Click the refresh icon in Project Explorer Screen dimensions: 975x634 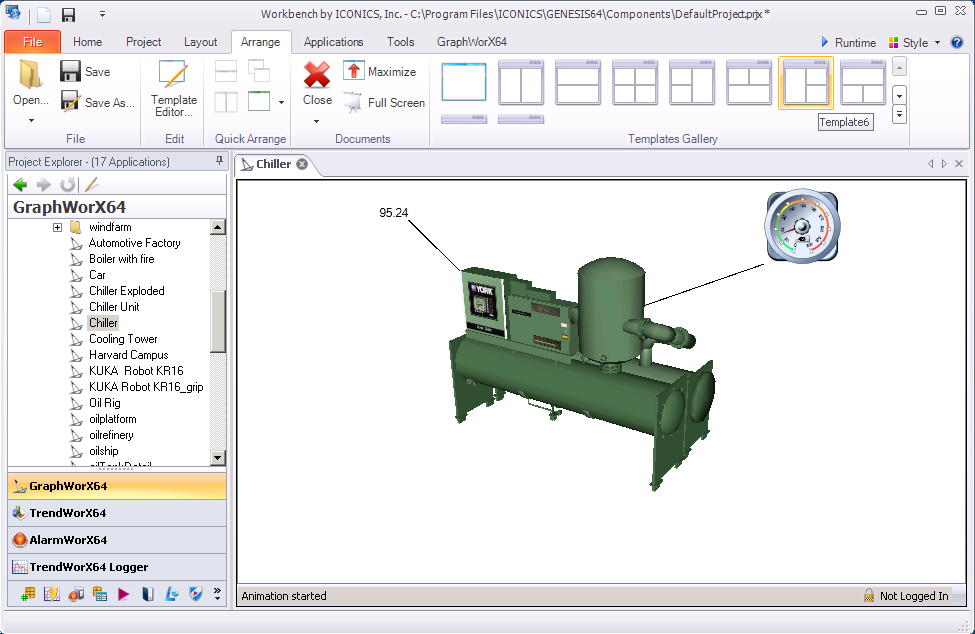pos(67,185)
